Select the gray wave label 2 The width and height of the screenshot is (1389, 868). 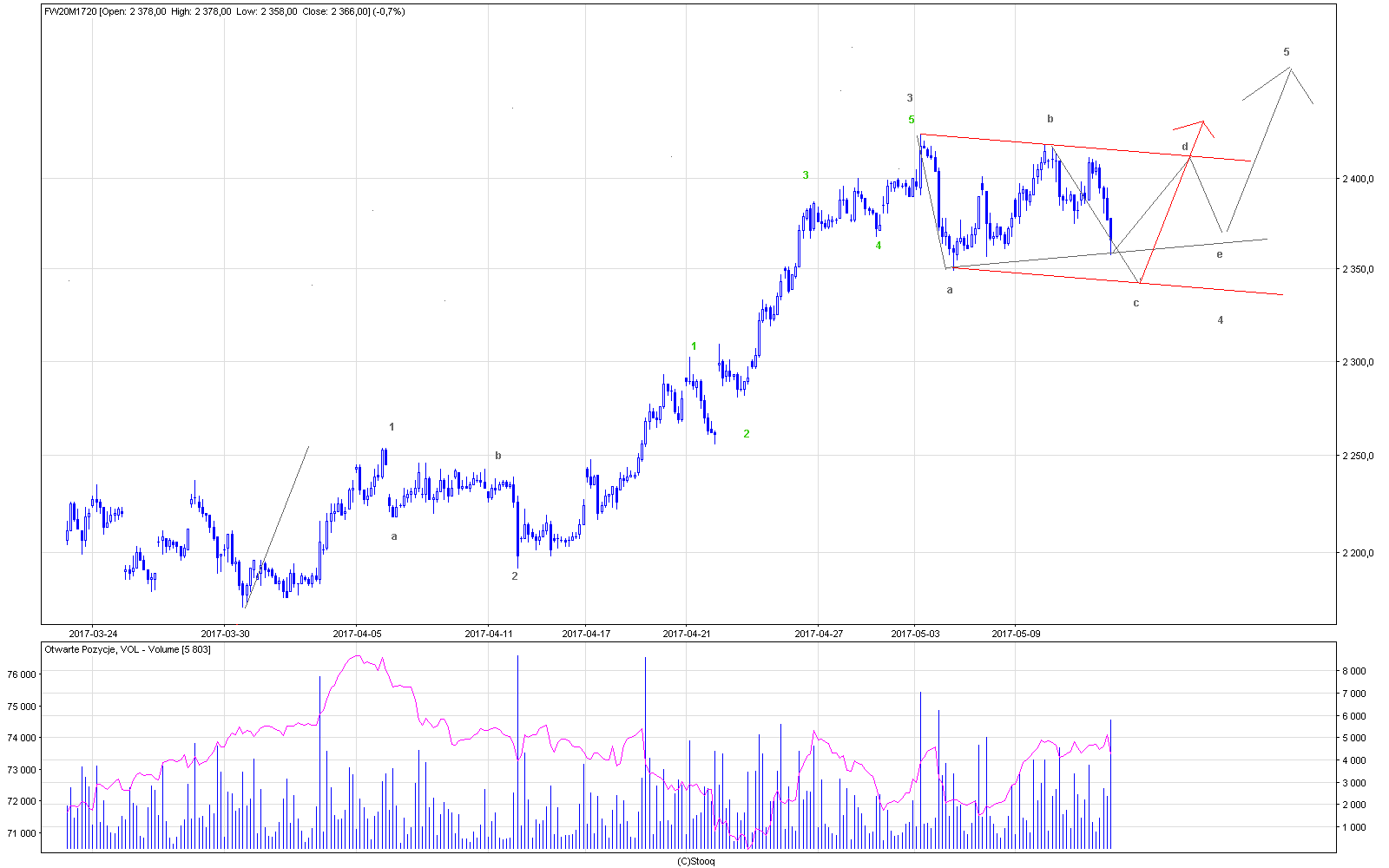coord(515,575)
